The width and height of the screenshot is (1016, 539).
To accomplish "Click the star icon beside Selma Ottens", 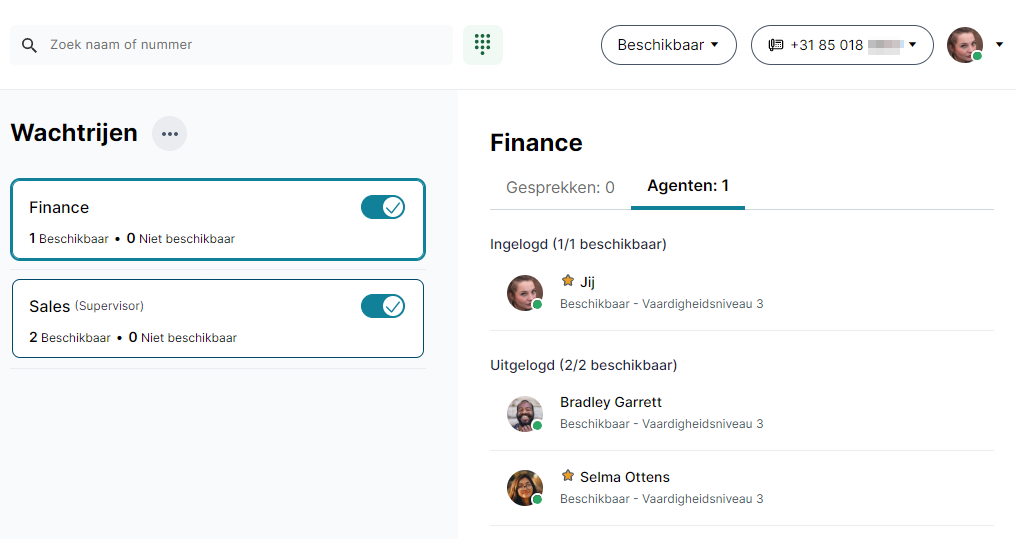I will [x=568, y=476].
